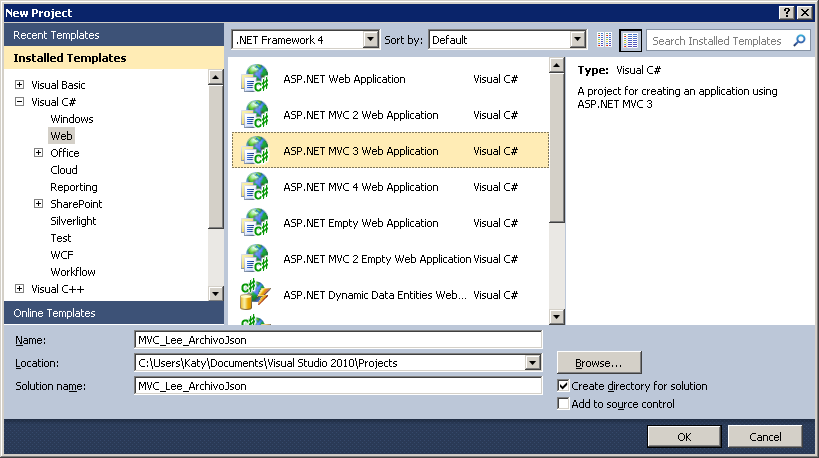Click the ASP.NET Empty Web Application icon
Viewport: 819px width, 458px height.
coord(255,223)
